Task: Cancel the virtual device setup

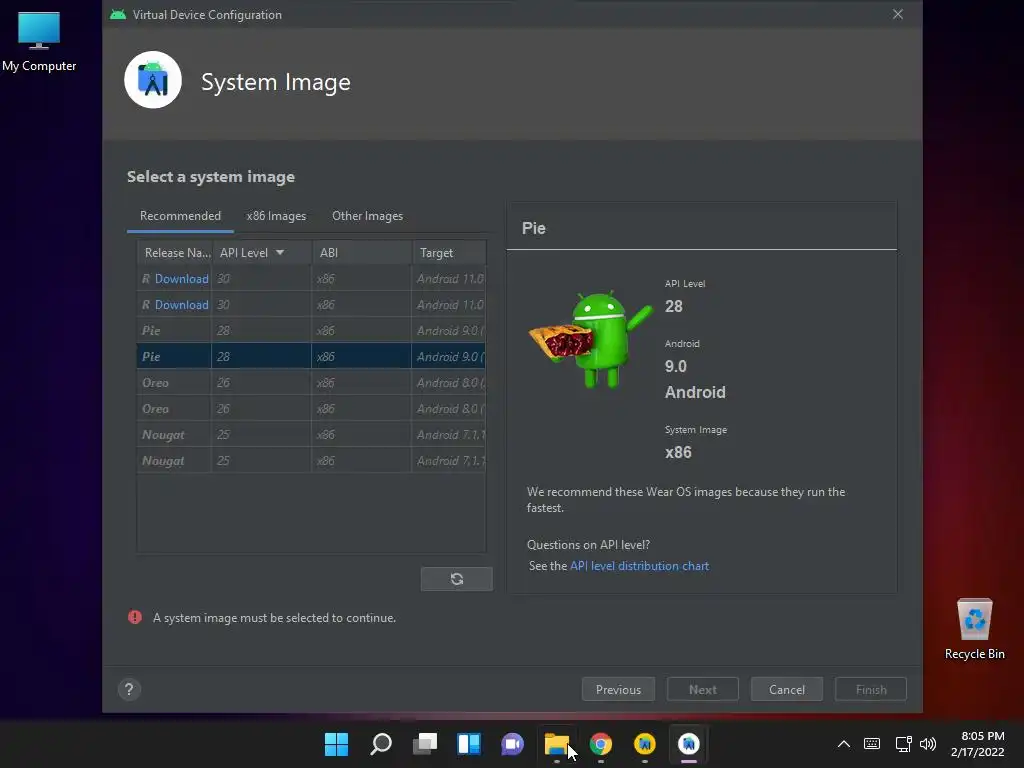Action: (787, 690)
